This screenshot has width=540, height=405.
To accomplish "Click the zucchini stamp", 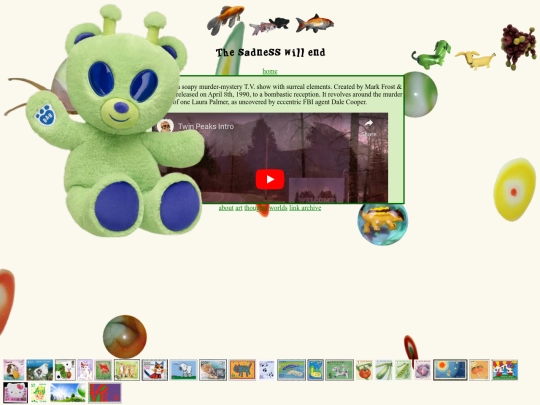I will (384, 370).
